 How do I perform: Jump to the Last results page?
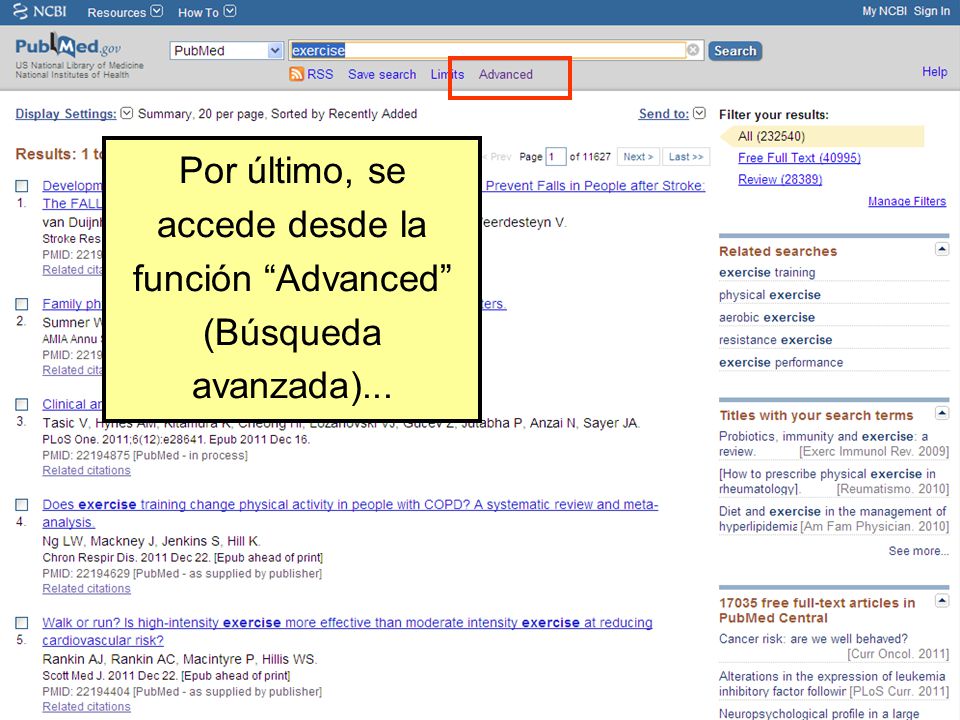click(x=686, y=157)
